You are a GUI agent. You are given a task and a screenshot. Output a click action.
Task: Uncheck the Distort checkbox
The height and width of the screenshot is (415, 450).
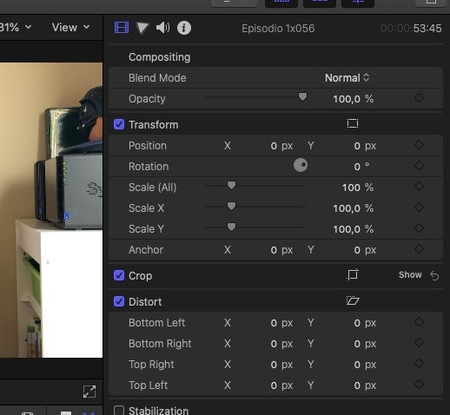tap(119, 301)
